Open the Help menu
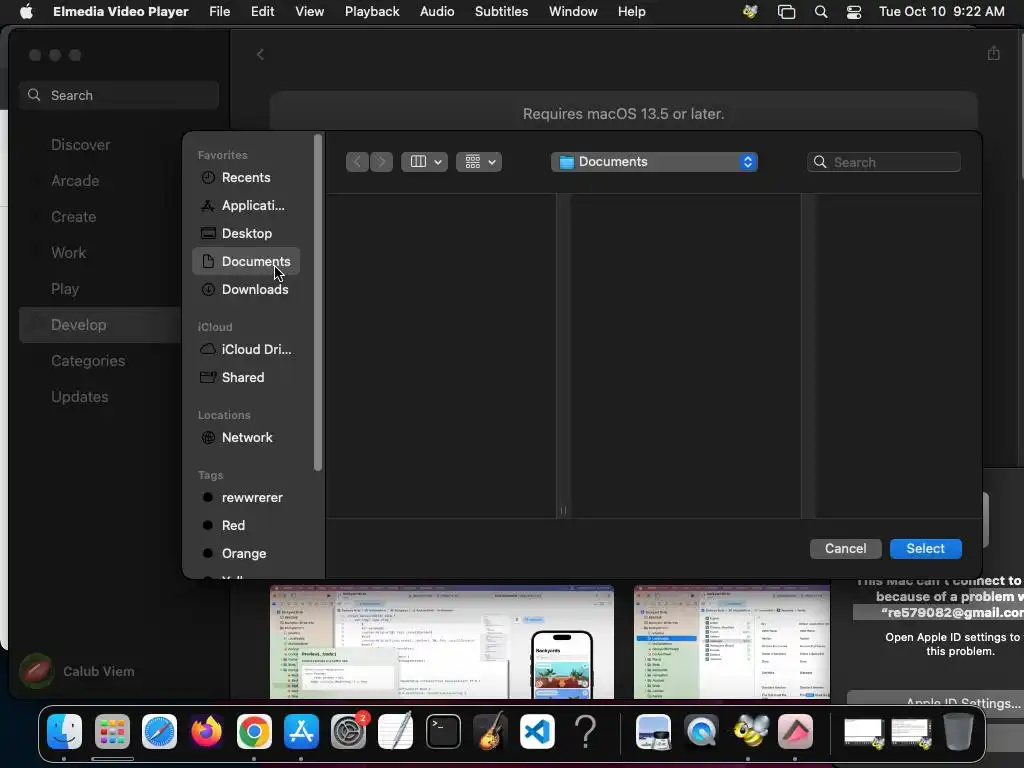 632,12
